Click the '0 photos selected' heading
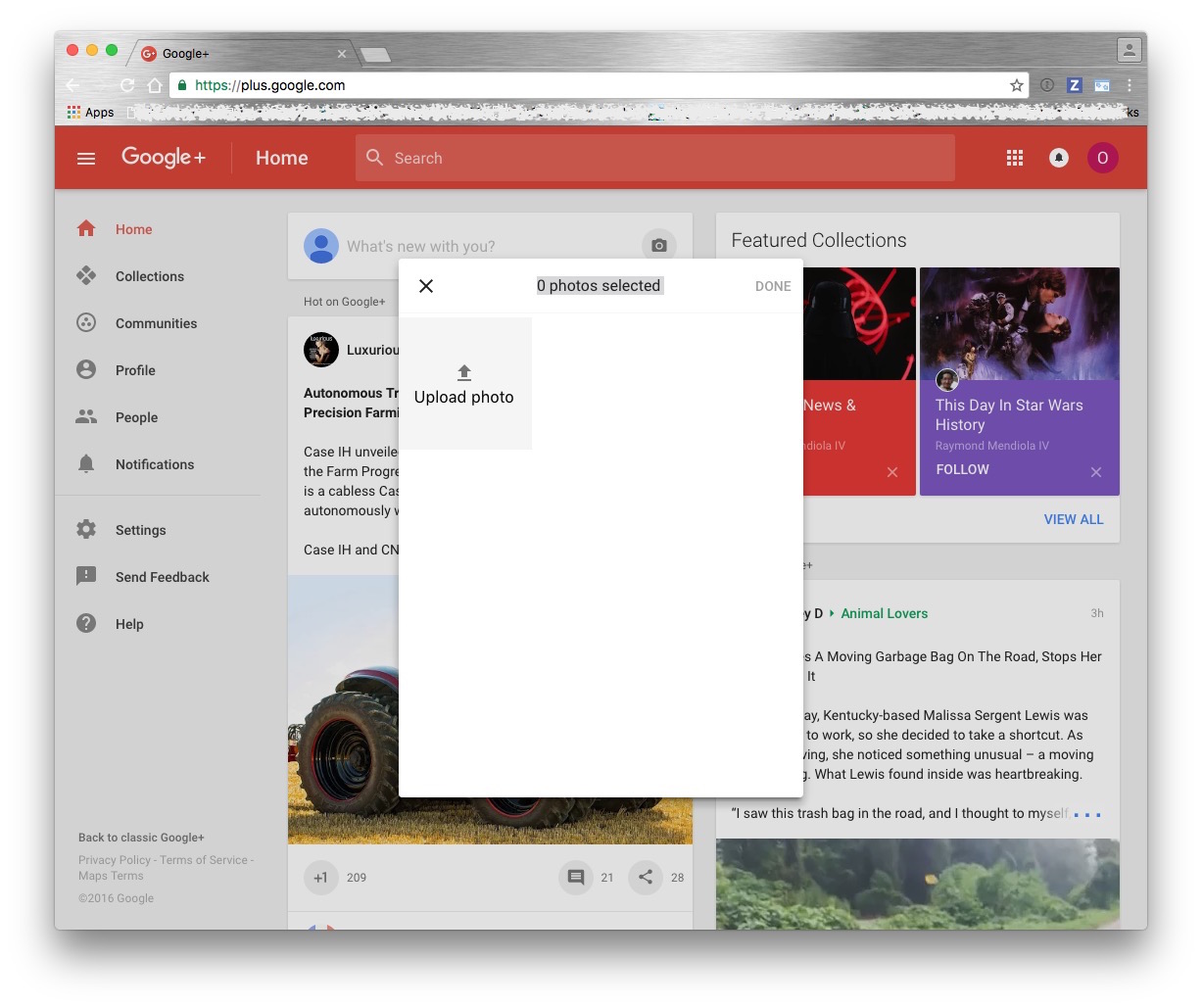Image resolution: width=1202 pixels, height=1008 pixels. click(x=599, y=286)
